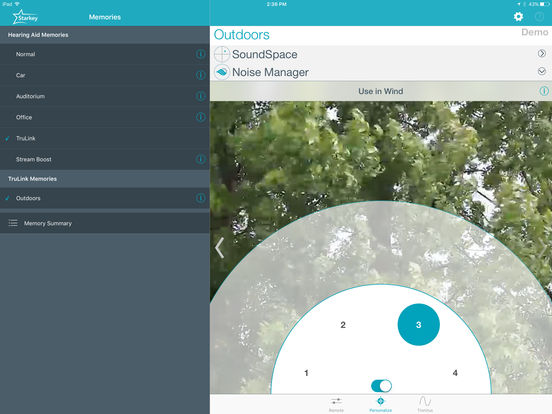This screenshot has width=552, height=414.
Task: Click the TruLink Memories section header
Action: click(x=105, y=178)
